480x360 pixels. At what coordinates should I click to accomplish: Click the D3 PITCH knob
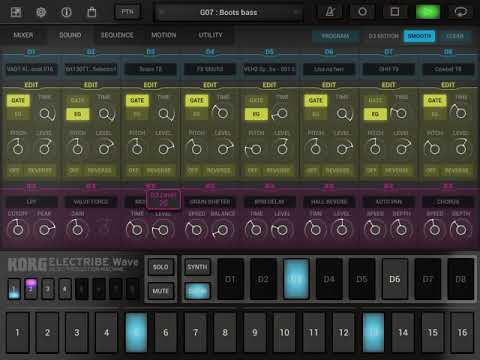[137, 148]
